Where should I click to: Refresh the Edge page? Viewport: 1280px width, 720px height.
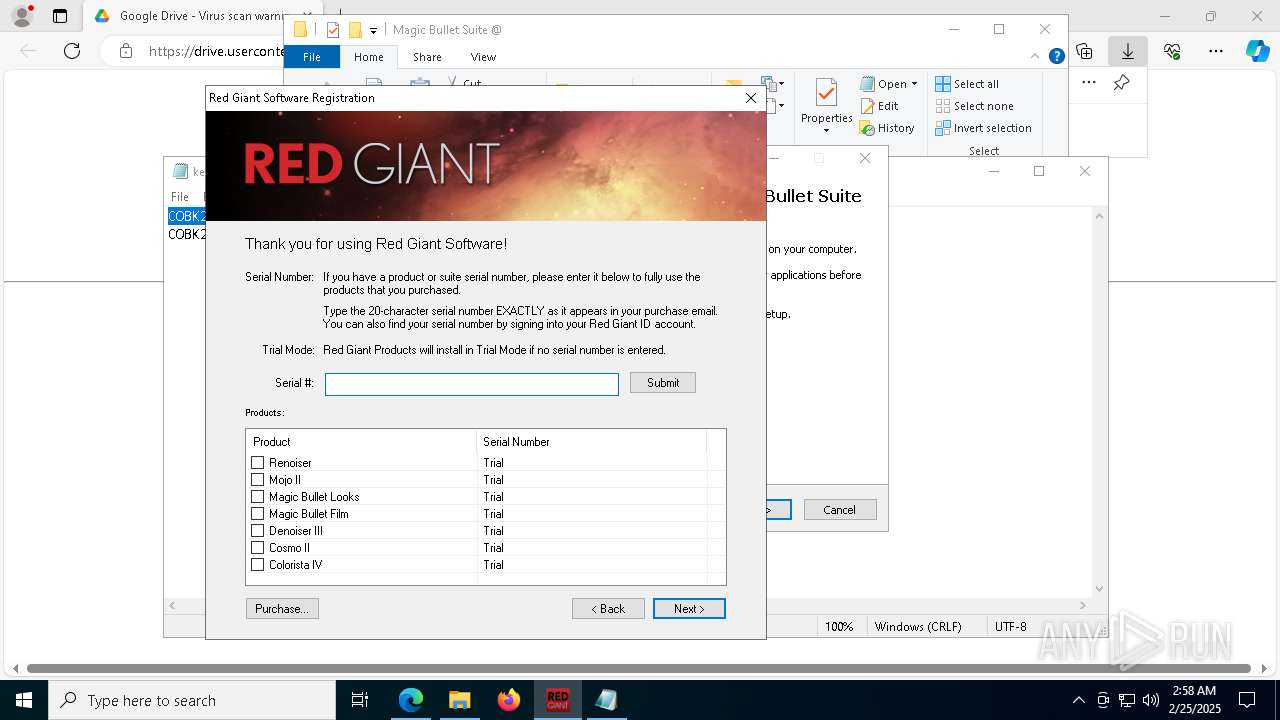[72, 51]
